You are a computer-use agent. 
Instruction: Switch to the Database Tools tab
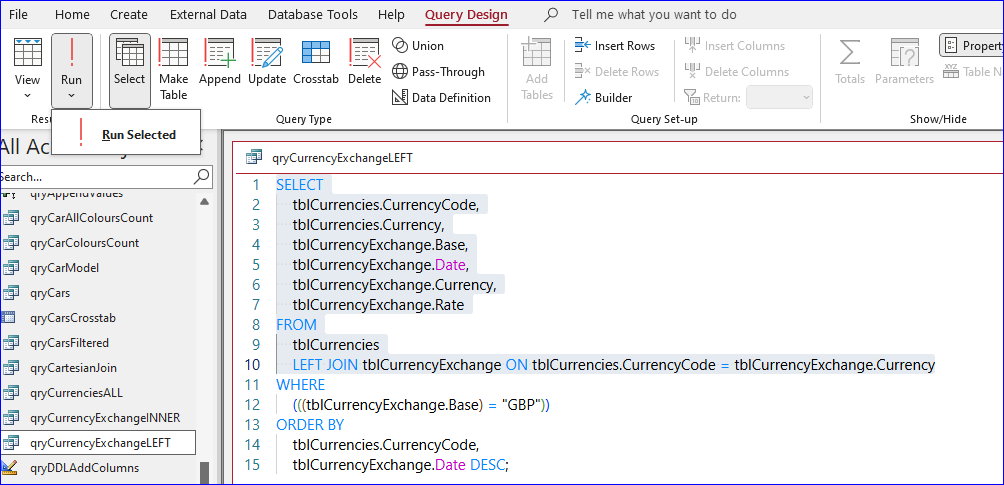tap(313, 14)
